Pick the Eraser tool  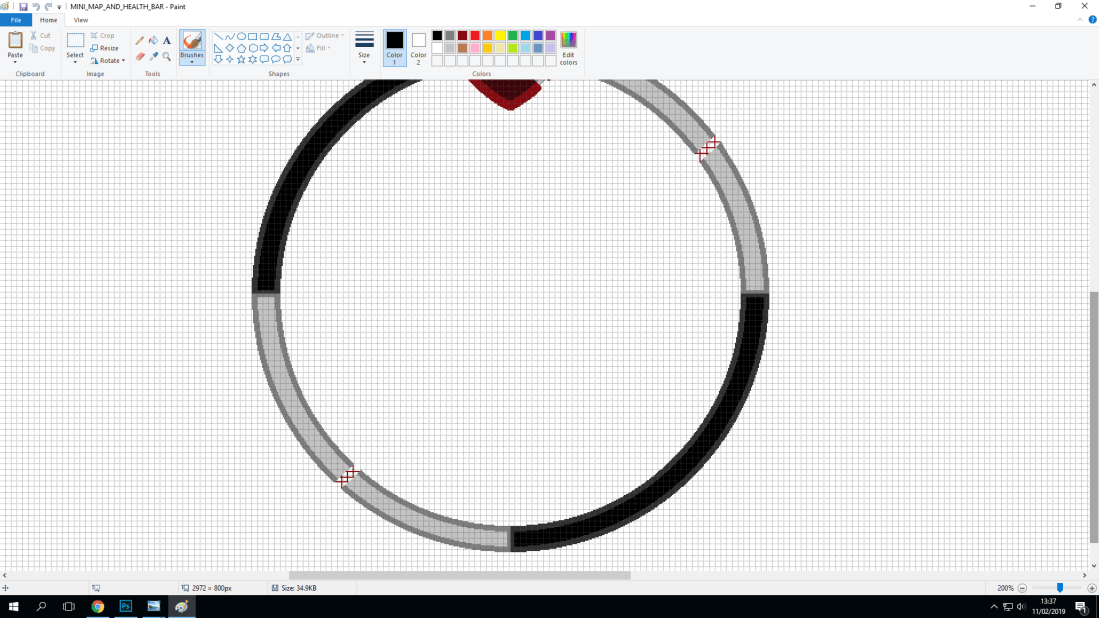[x=140, y=56]
